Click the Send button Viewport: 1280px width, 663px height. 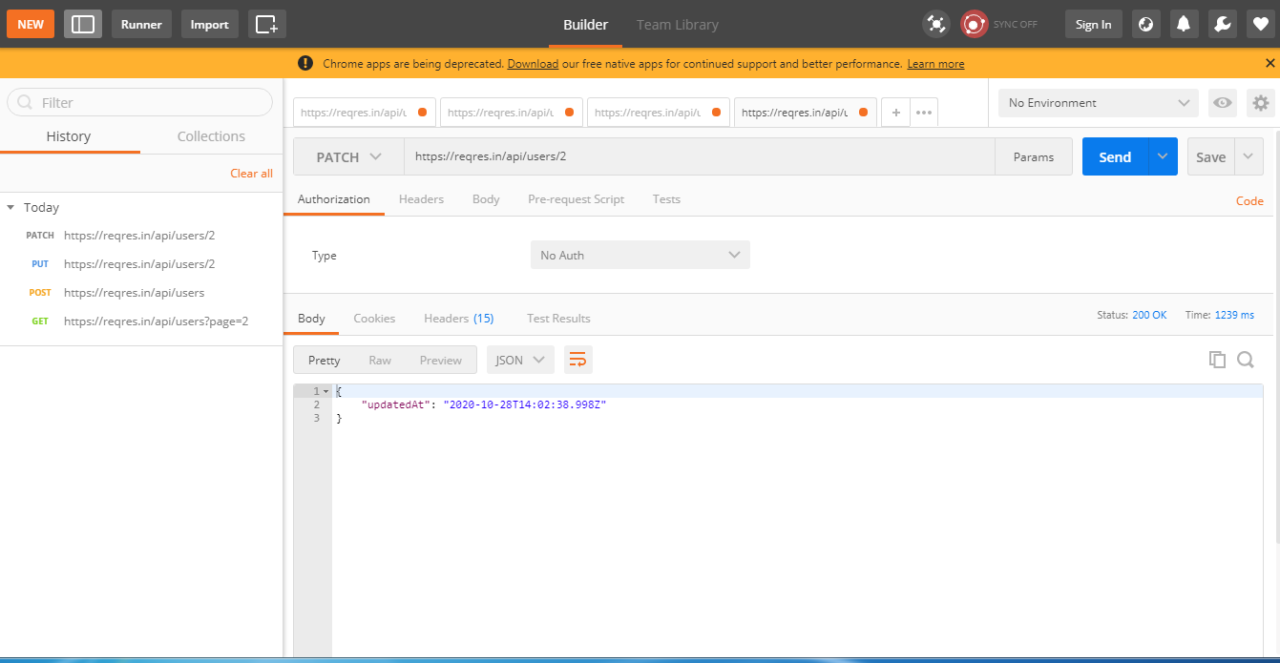click(1113, 156)
